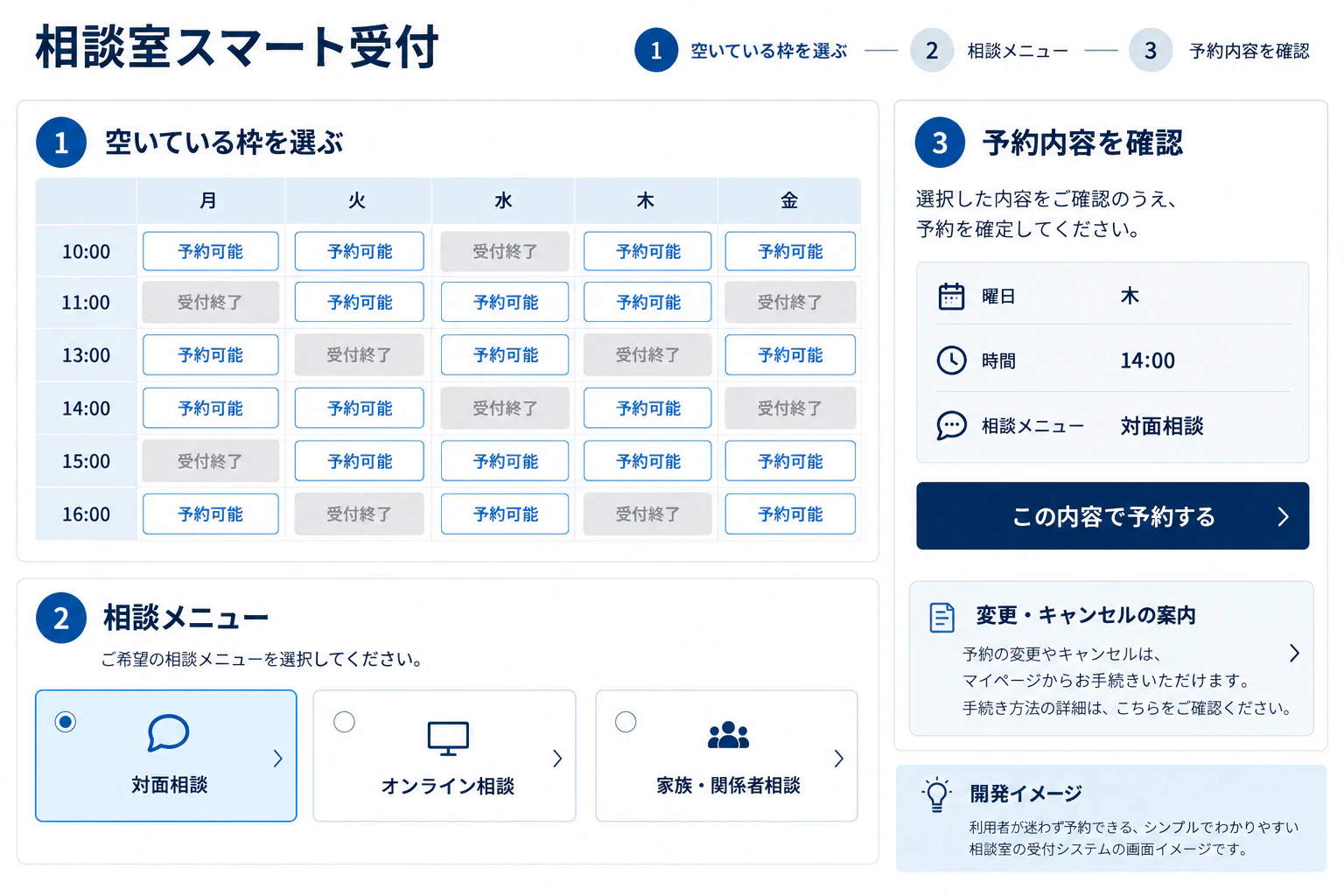This screenshot has height=896, width=1344.
Task: Click the people group icon in 家族・関係者相談 card
Action: coord(728,735)
